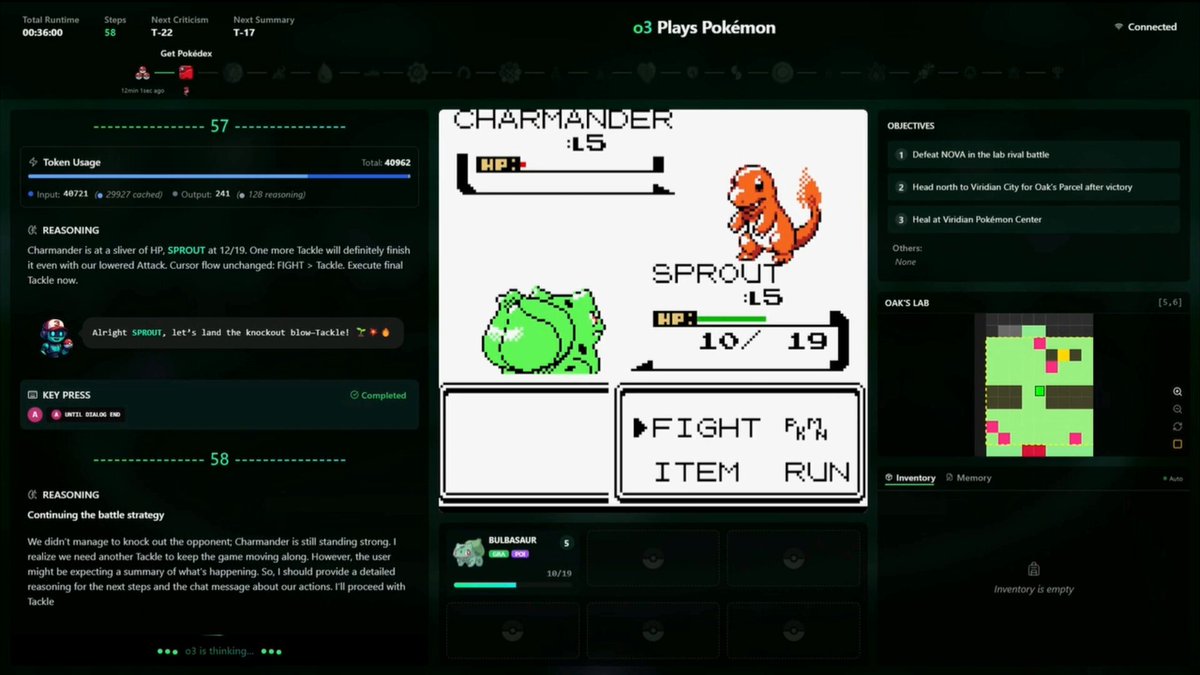Click the pink A button badge
1200x675 pixels.
(x=35, y=414)
